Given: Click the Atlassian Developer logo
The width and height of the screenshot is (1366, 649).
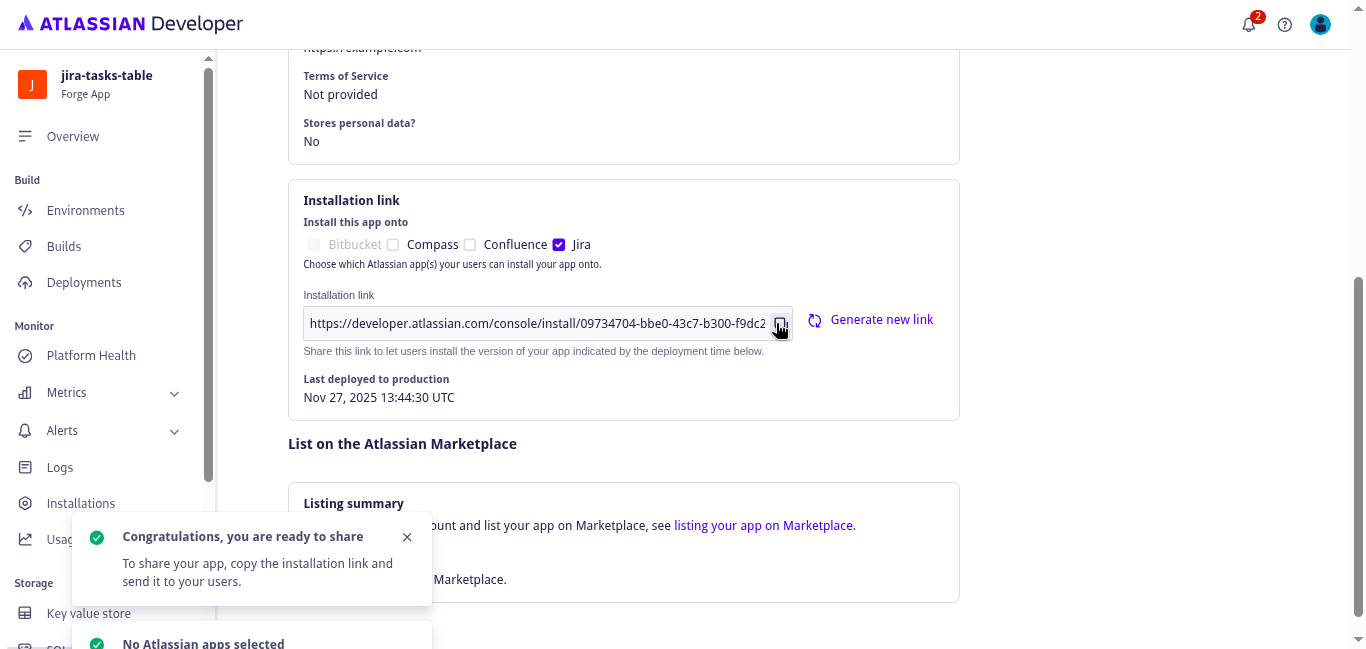Looking at the screenshot, I should click(x=130, y=24).
